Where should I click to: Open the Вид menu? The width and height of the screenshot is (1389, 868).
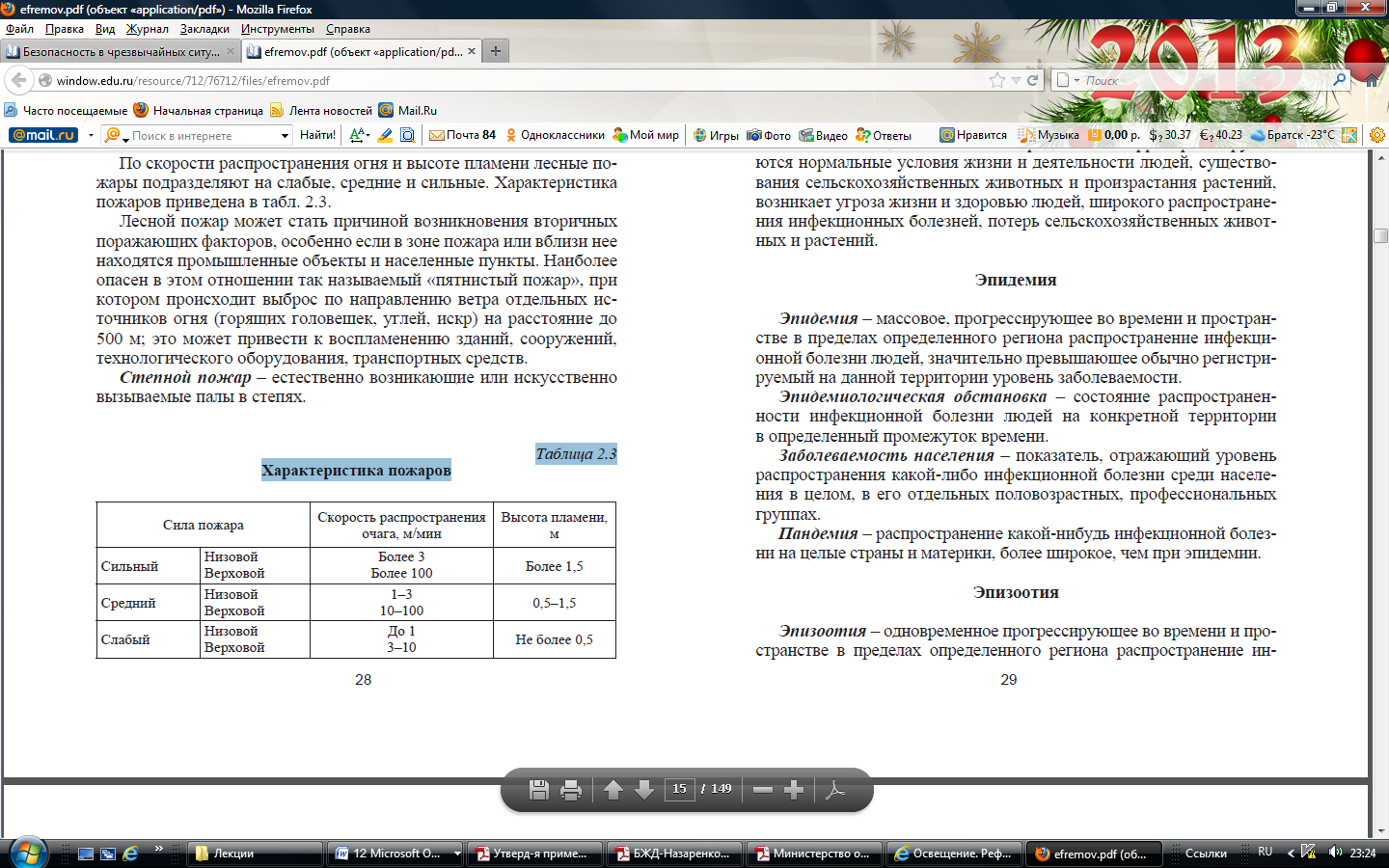click(105, 29)
